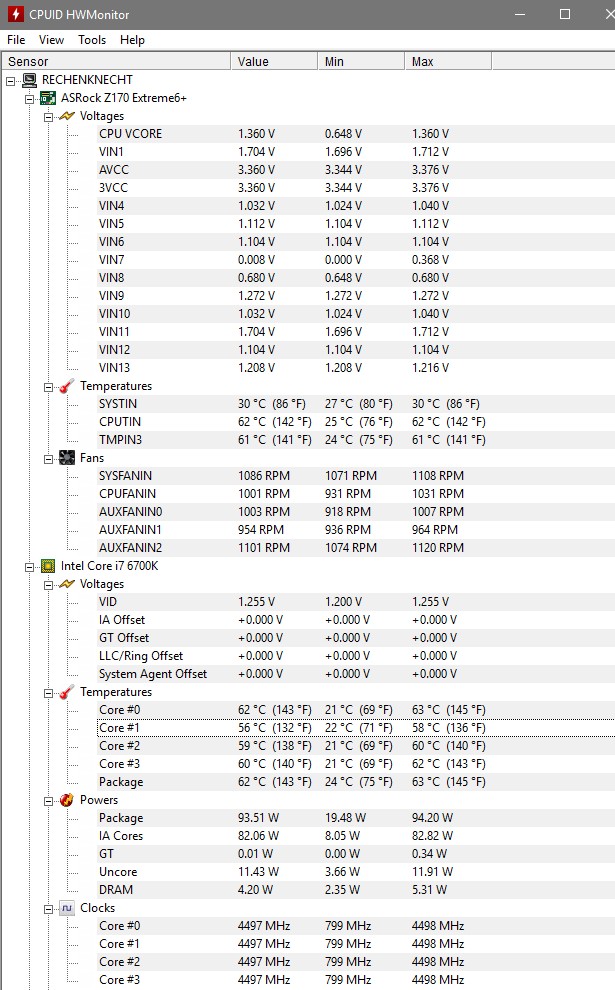
Task: Select the CPUTIN temperature row
Action: (355, 422)
